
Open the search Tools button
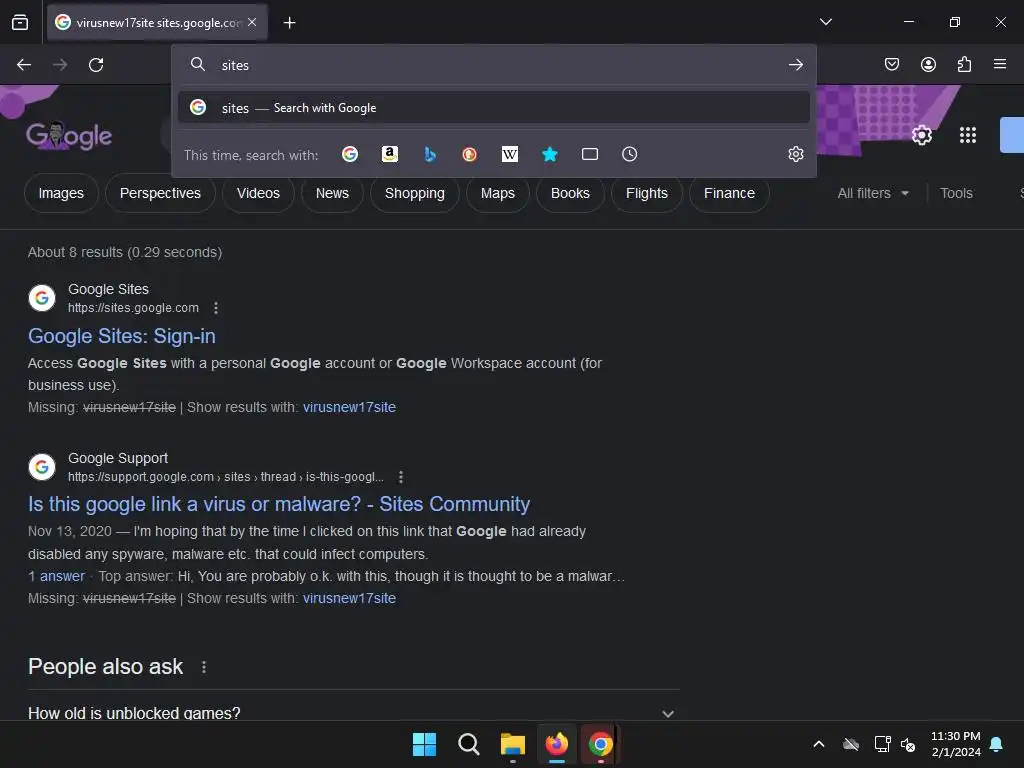coord(956,193)
